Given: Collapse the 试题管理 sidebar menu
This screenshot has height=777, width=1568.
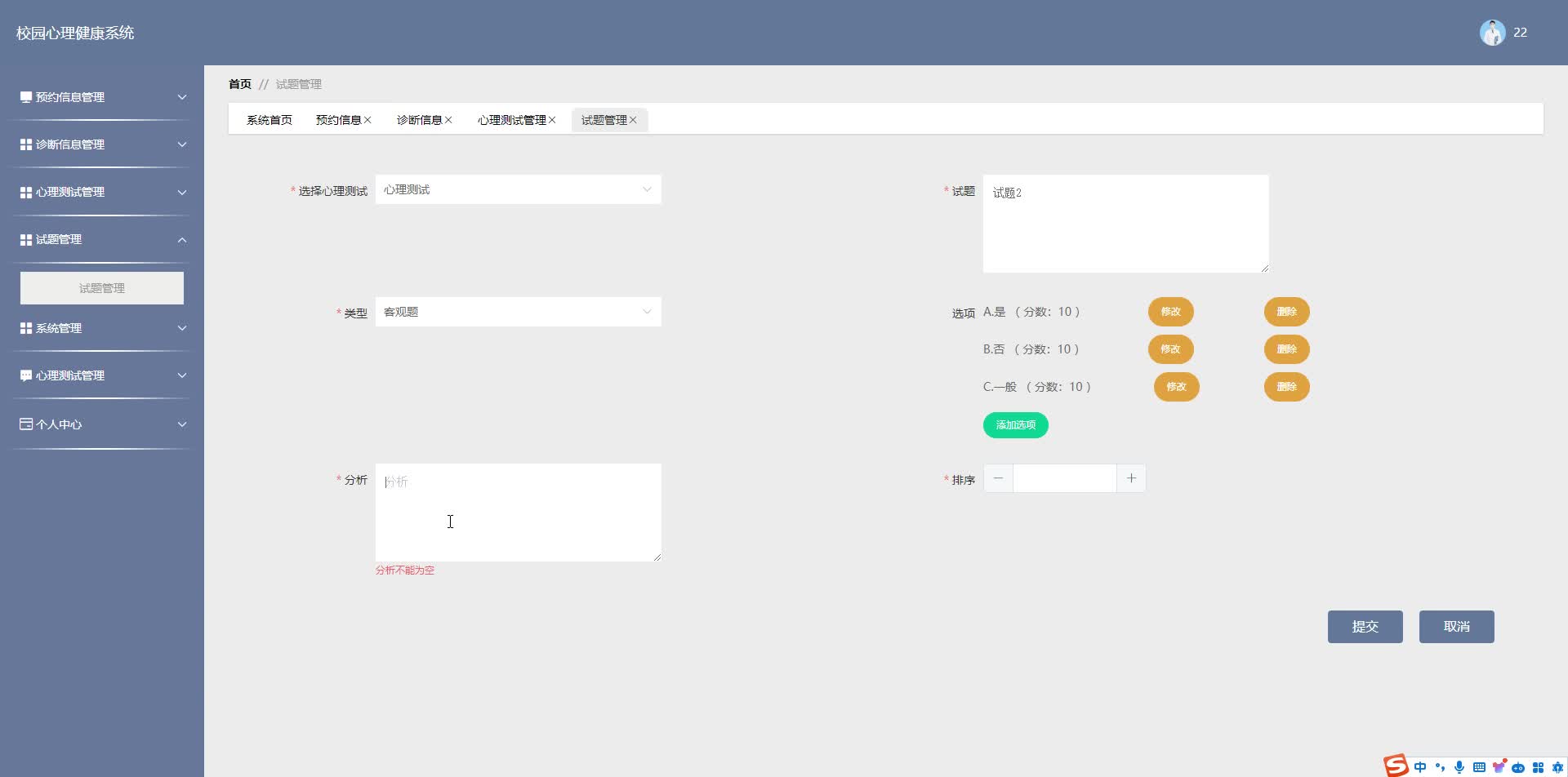Looking at the screenshot, I should [102, 239].
